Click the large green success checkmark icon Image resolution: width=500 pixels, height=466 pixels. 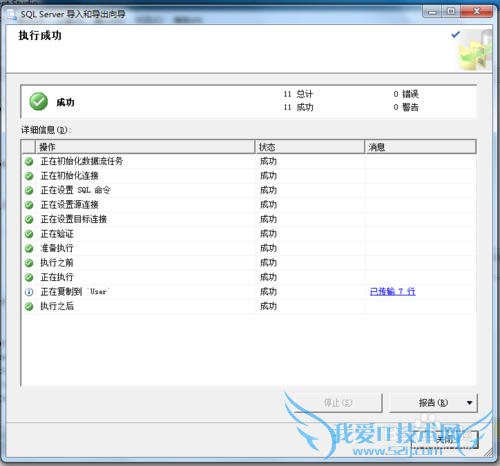[39, 101]
